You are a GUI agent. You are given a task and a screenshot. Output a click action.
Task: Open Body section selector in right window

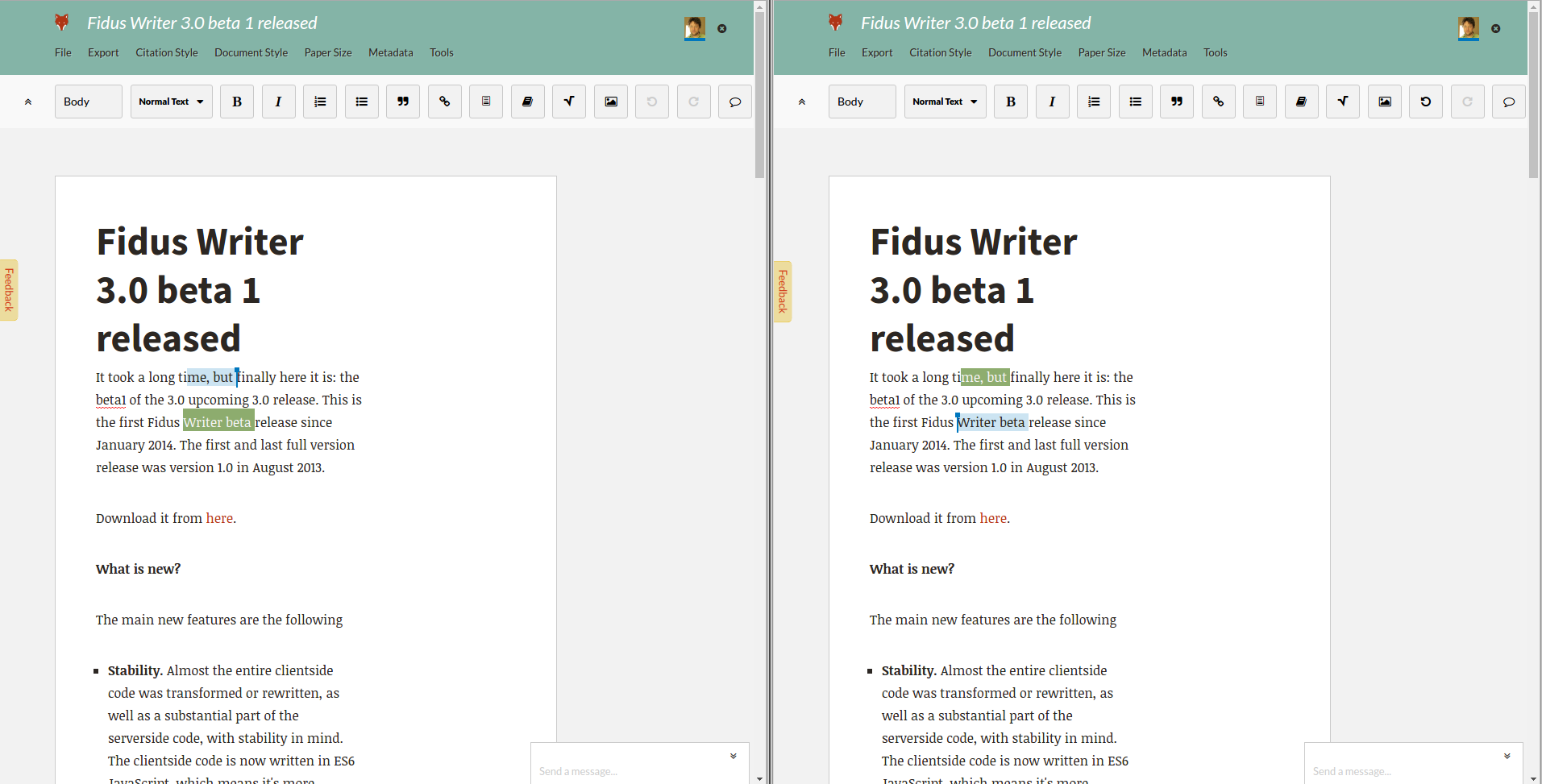[862, 102]
